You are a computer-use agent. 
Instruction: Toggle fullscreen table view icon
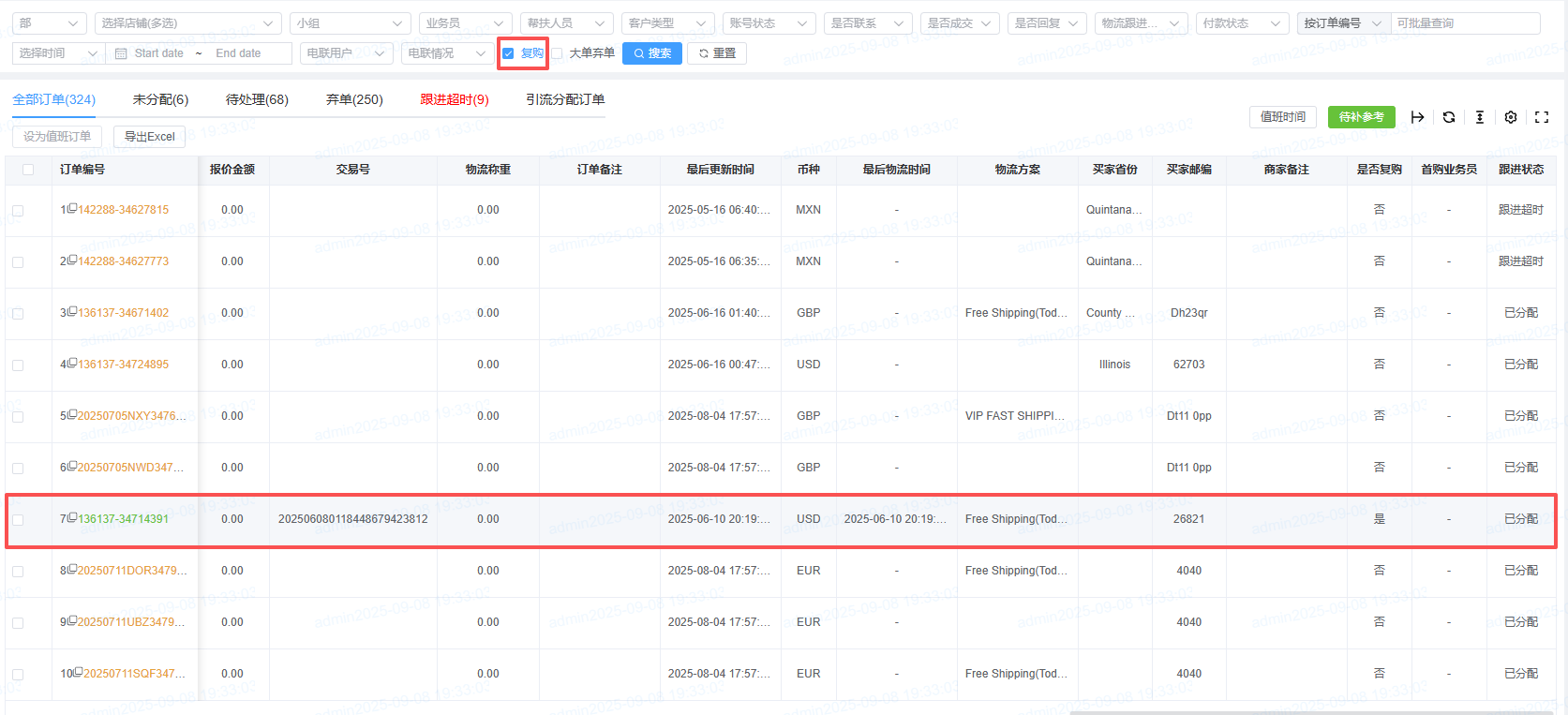pyautogui.click(x=1542, y=117)
